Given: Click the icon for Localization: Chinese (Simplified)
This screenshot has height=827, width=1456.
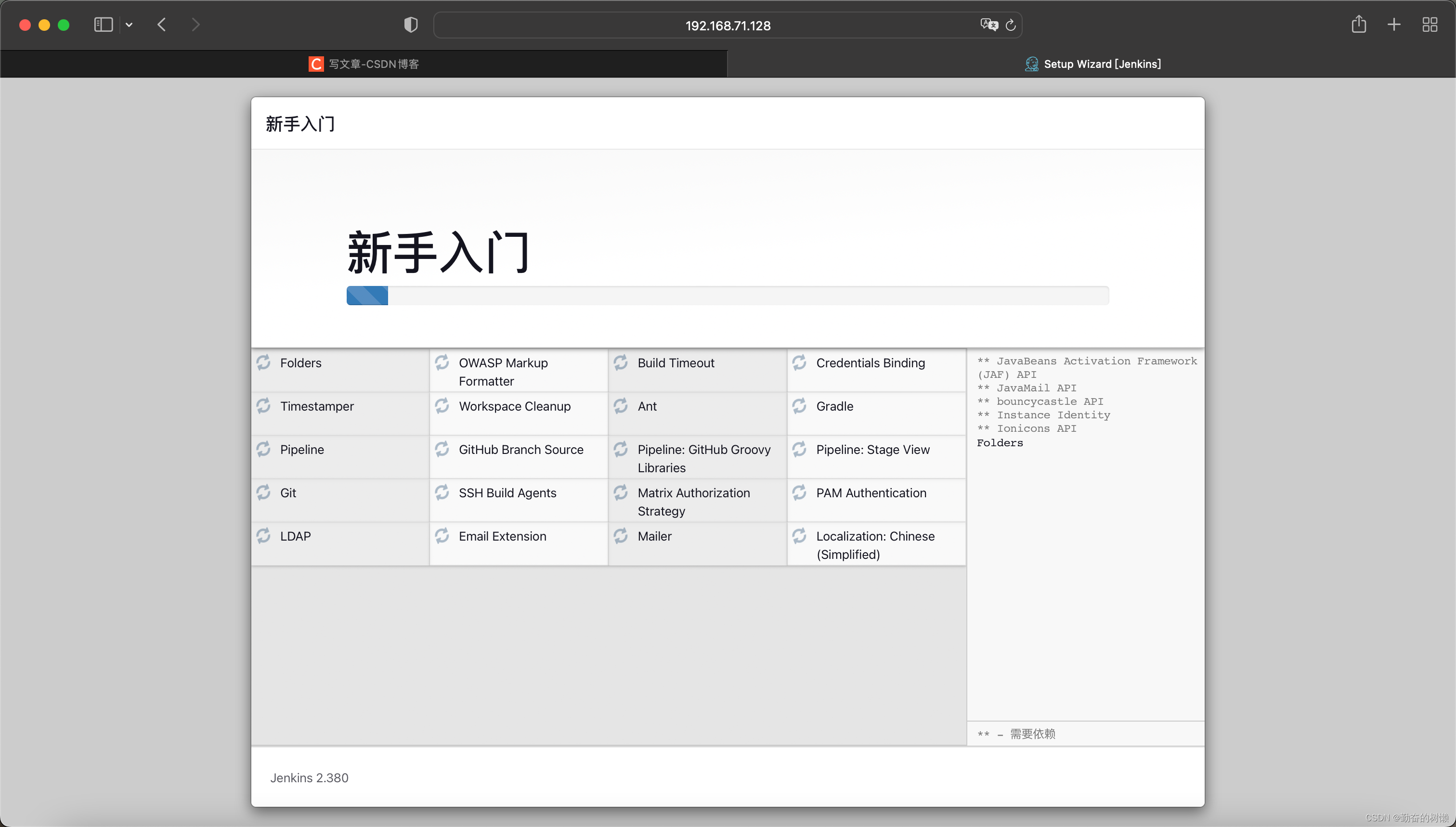Looking at the screenshot, I should (799, 536).
